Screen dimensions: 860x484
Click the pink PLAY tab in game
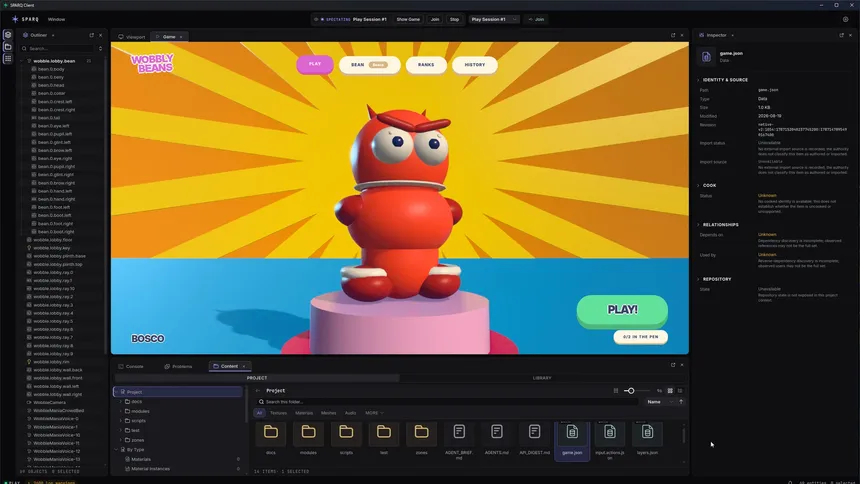[315, 64]
